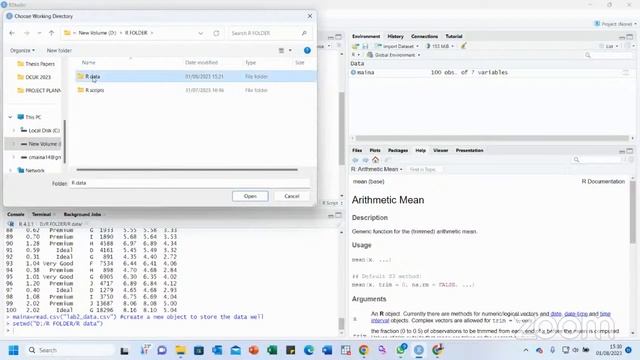
Task: Open the Files tab
Action: pyautogui.click(x=357, y=150)
